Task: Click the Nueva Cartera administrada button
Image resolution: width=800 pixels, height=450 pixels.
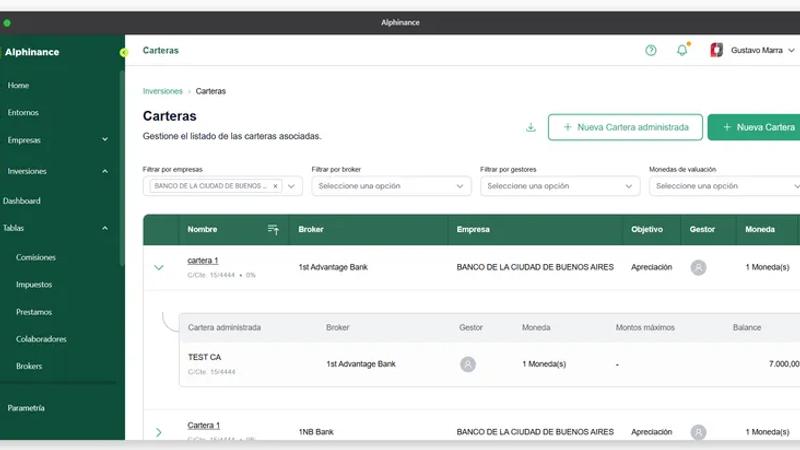Action: click(625, 127)
